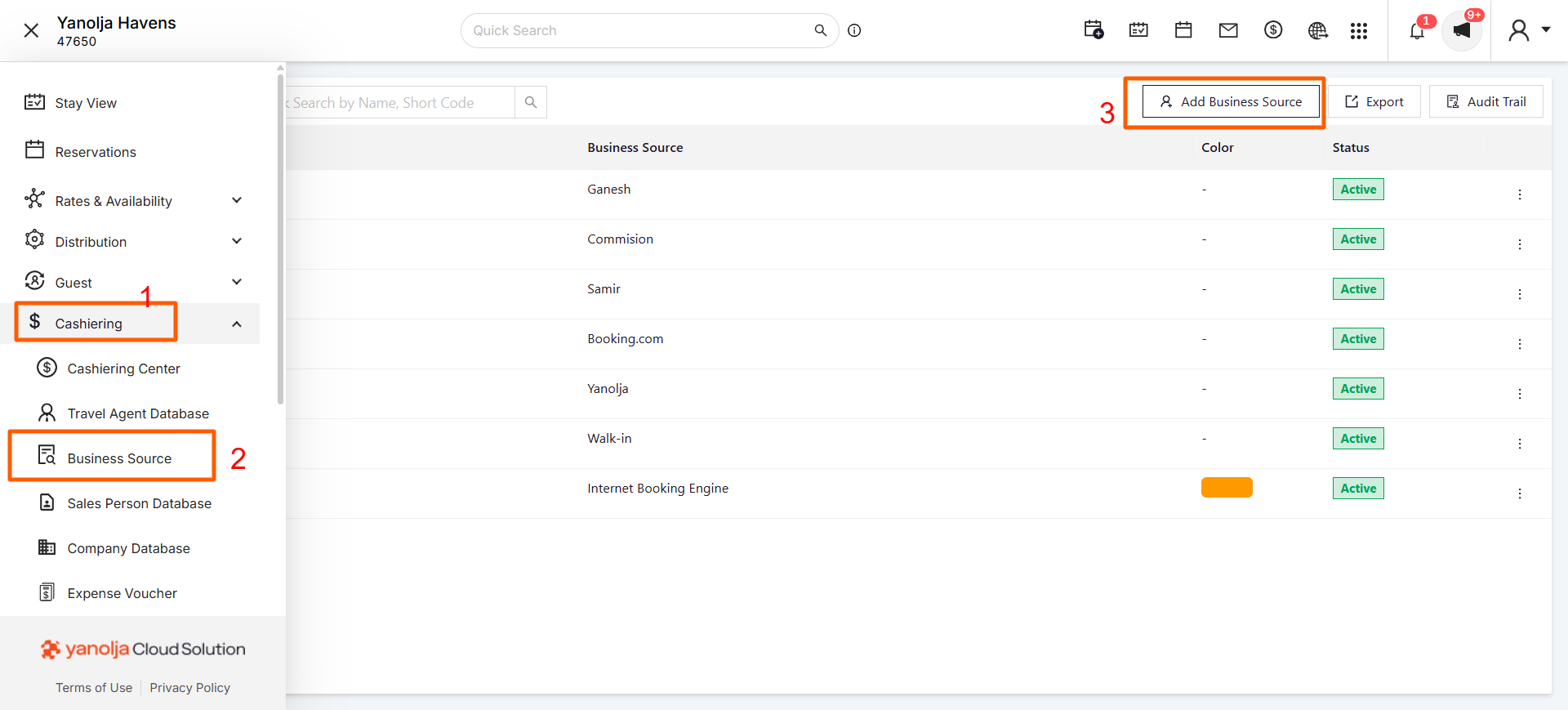Select Distribution menu item
Image resolution: width=1568 pixels, height=710 pixels.
coord(91,242)
